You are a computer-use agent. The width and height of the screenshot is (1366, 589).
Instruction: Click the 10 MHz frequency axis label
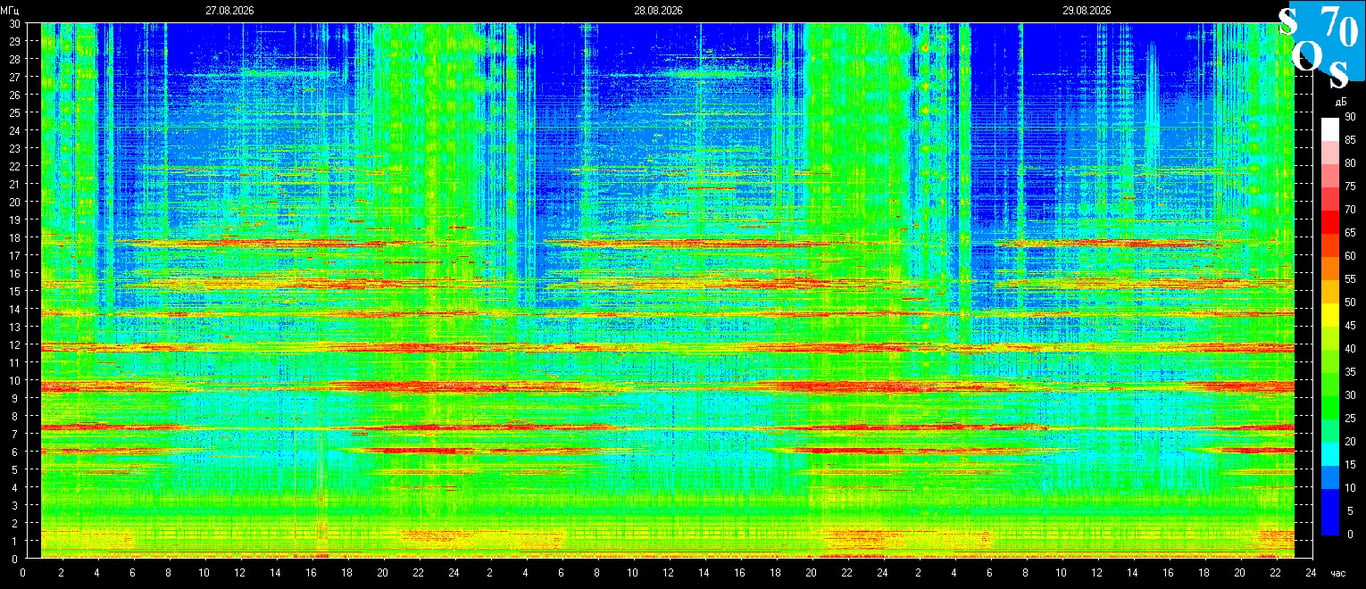pos(15,380)
